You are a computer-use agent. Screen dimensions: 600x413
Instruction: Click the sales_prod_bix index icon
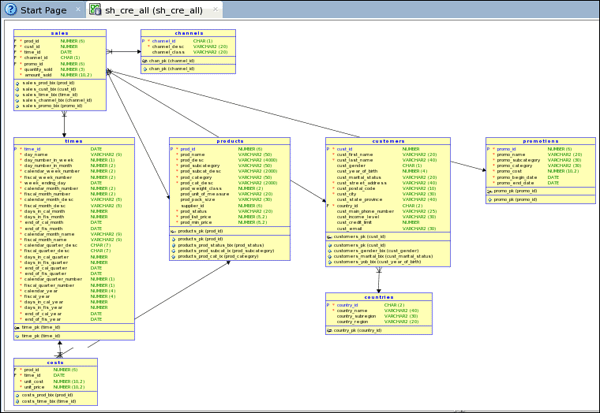[x=17, y=83]
